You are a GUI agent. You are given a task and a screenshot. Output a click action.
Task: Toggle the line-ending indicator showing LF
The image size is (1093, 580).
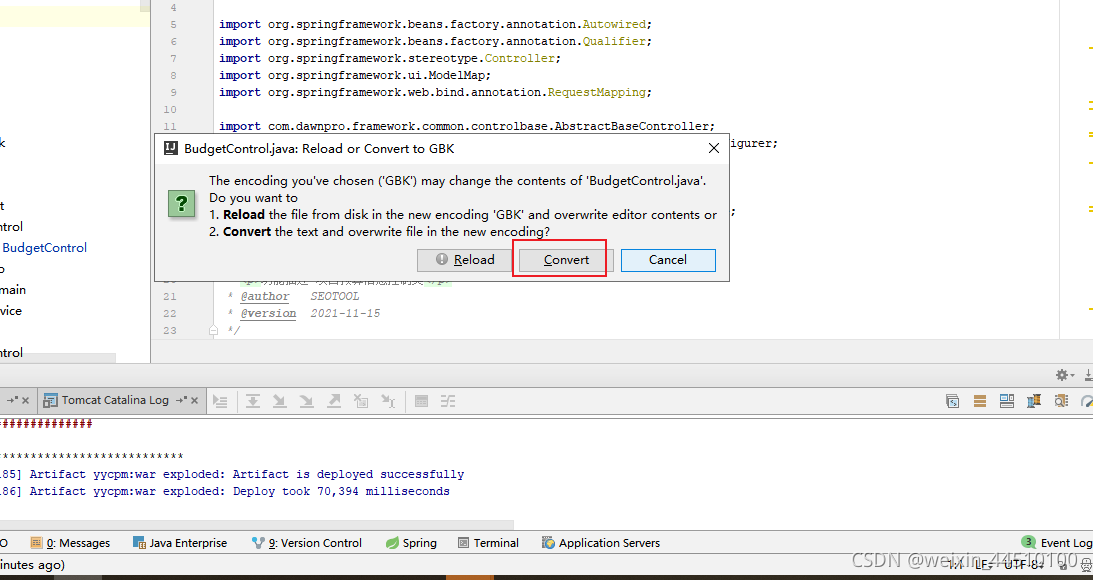984,564
